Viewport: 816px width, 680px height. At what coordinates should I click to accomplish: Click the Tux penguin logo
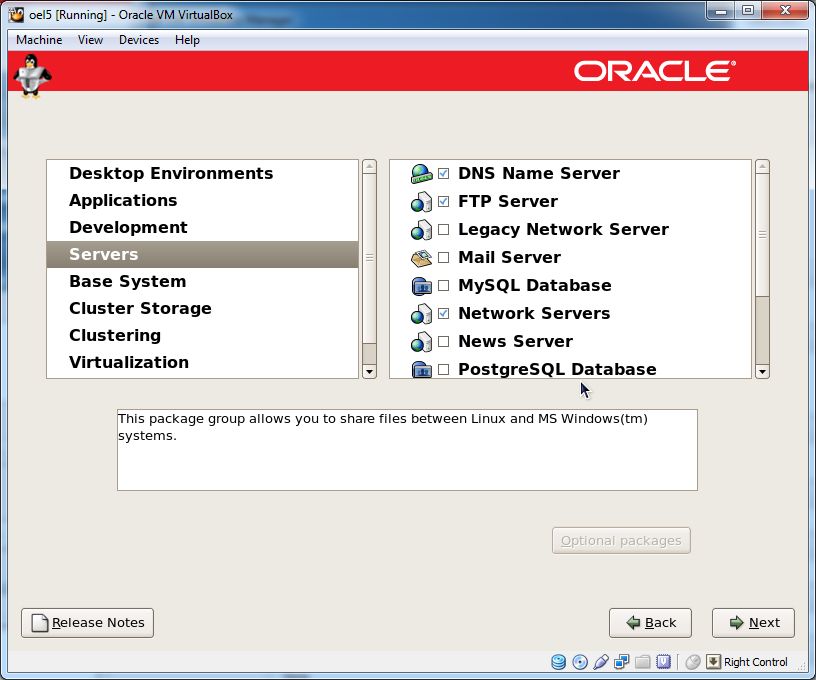coord(32,76)
